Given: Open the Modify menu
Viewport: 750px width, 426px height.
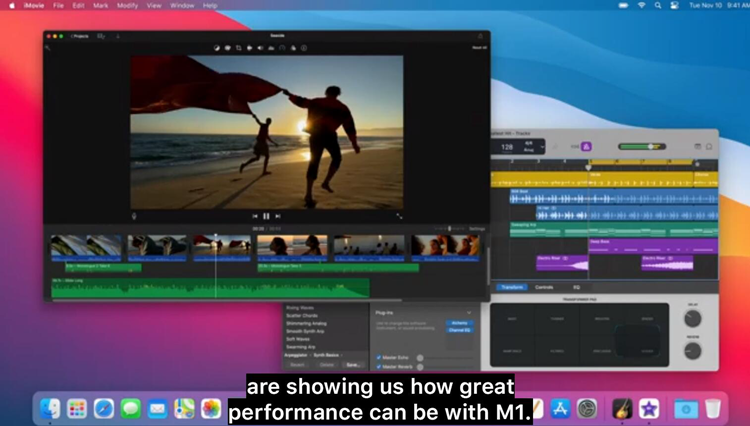Looking at the screenshot, I should click(x=127, y=5).
